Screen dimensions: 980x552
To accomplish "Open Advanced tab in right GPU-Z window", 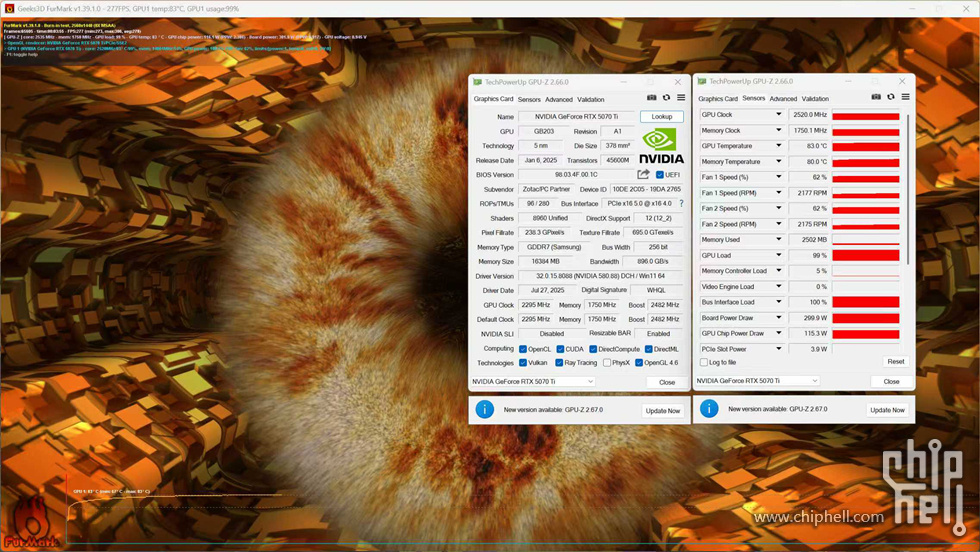I will point(783,99).
